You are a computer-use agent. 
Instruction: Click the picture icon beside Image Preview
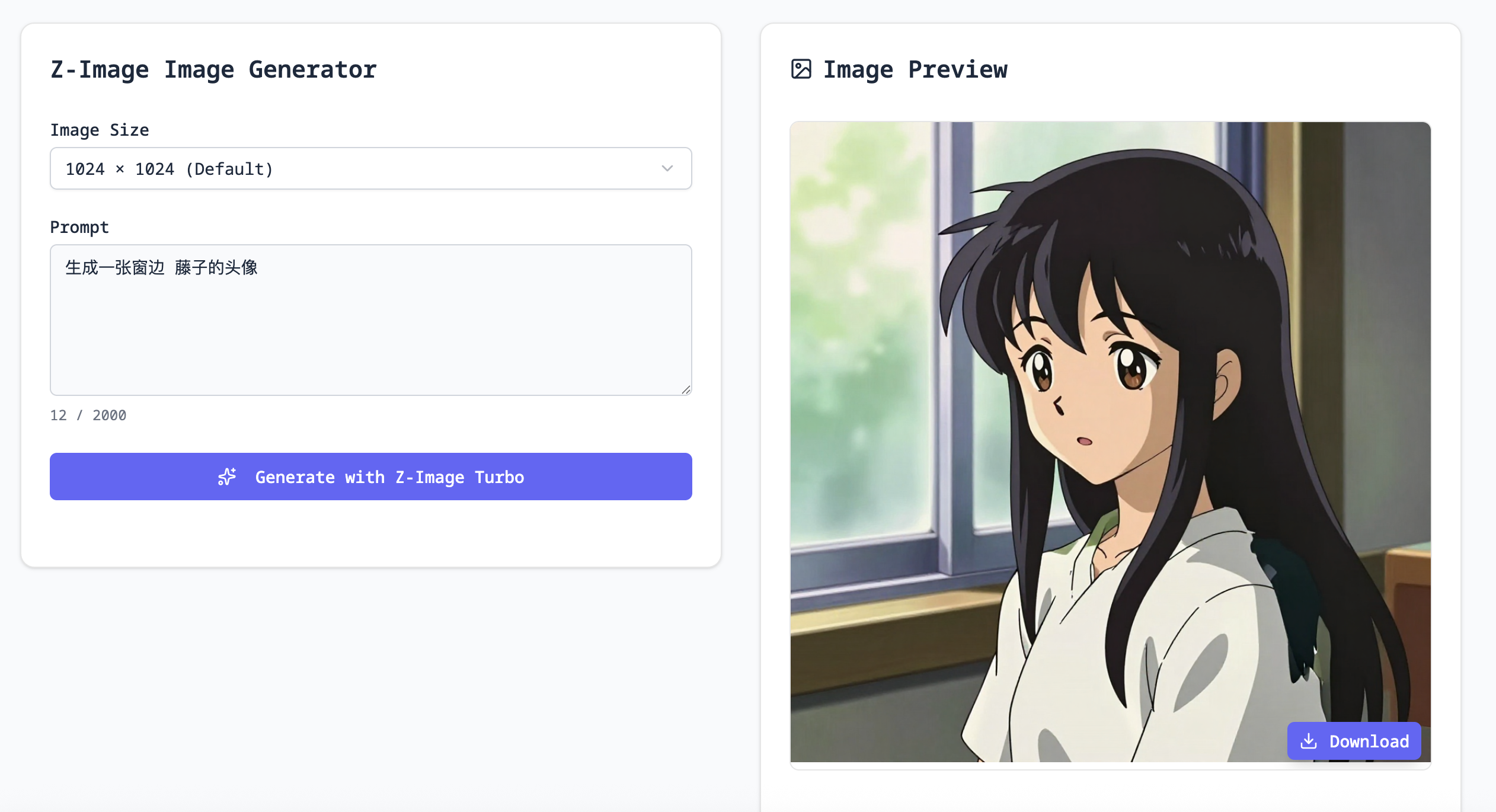[x=801, y=69]
